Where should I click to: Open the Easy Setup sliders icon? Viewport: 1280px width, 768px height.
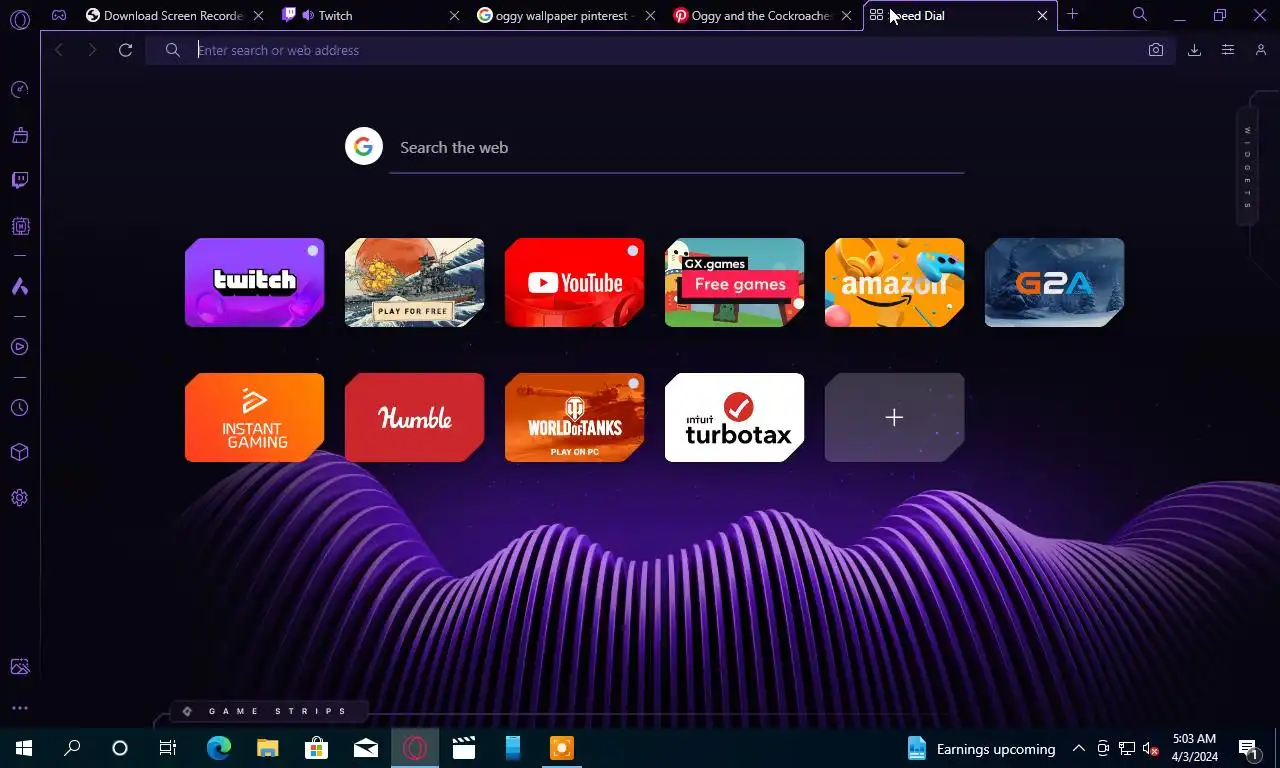(1228, 50)
